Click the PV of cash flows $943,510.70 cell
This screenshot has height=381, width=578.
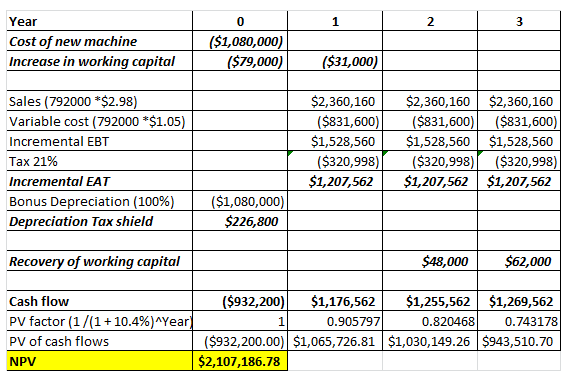(519, 341)
